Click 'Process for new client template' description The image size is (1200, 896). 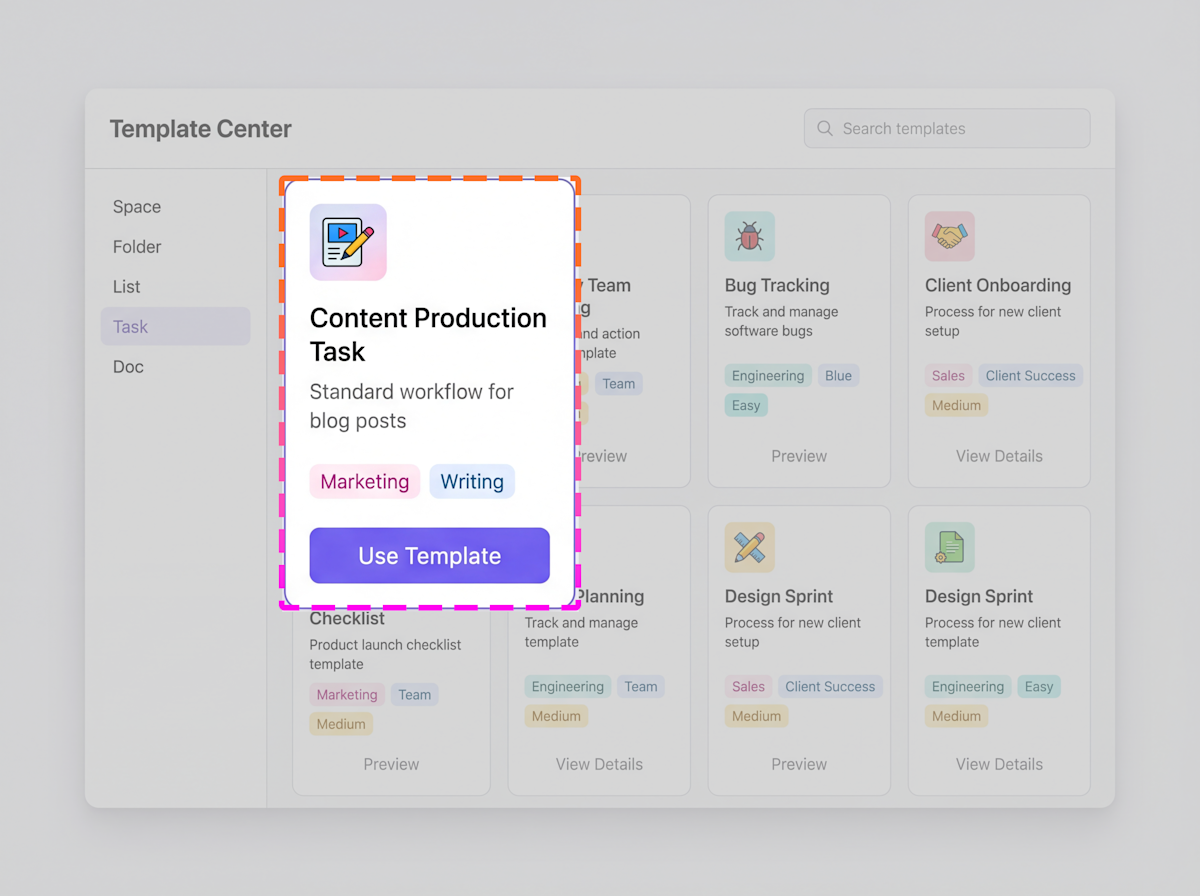click(x=993, y=632)
